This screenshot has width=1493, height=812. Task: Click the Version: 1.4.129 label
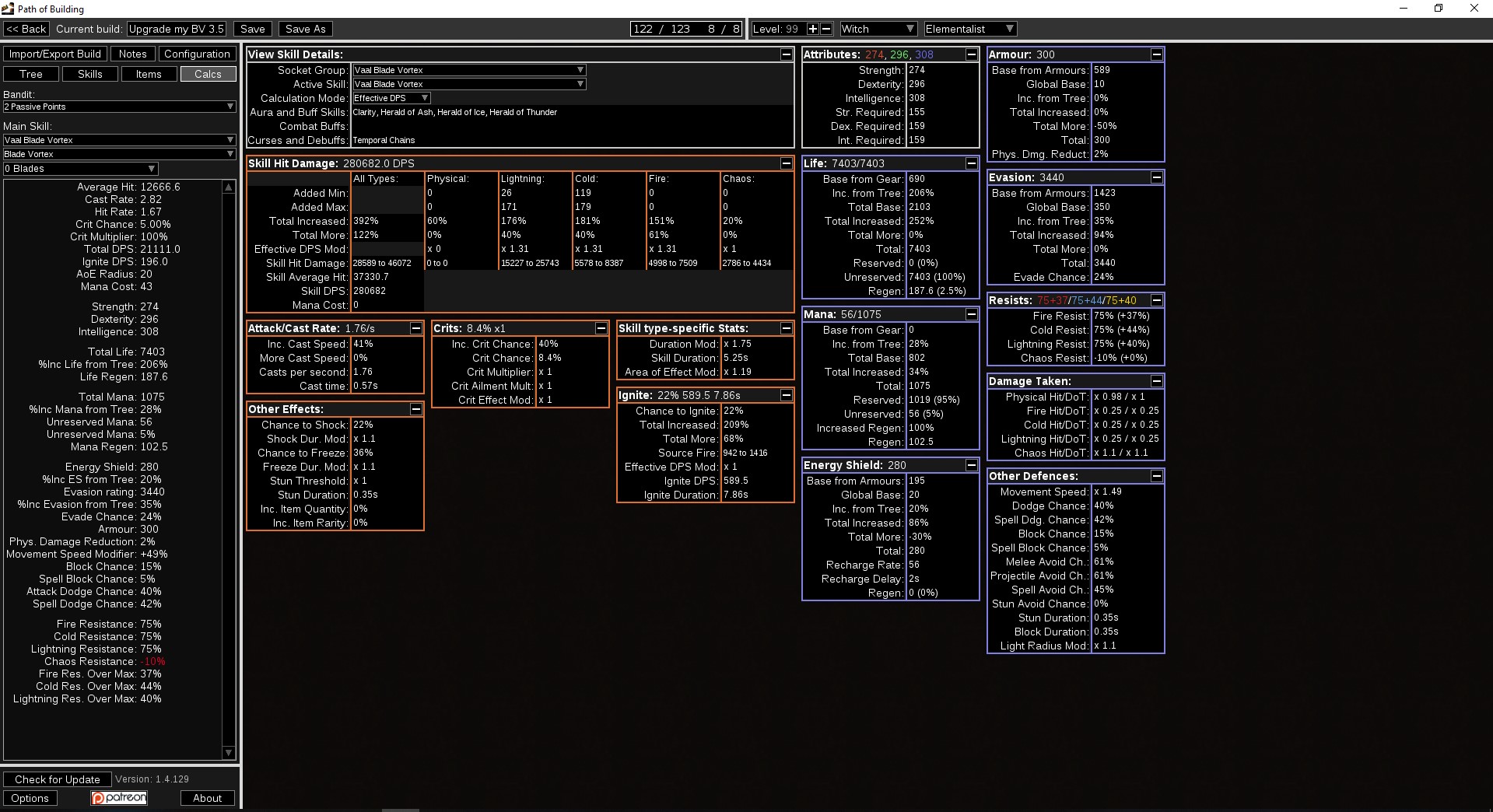point(152,779)
